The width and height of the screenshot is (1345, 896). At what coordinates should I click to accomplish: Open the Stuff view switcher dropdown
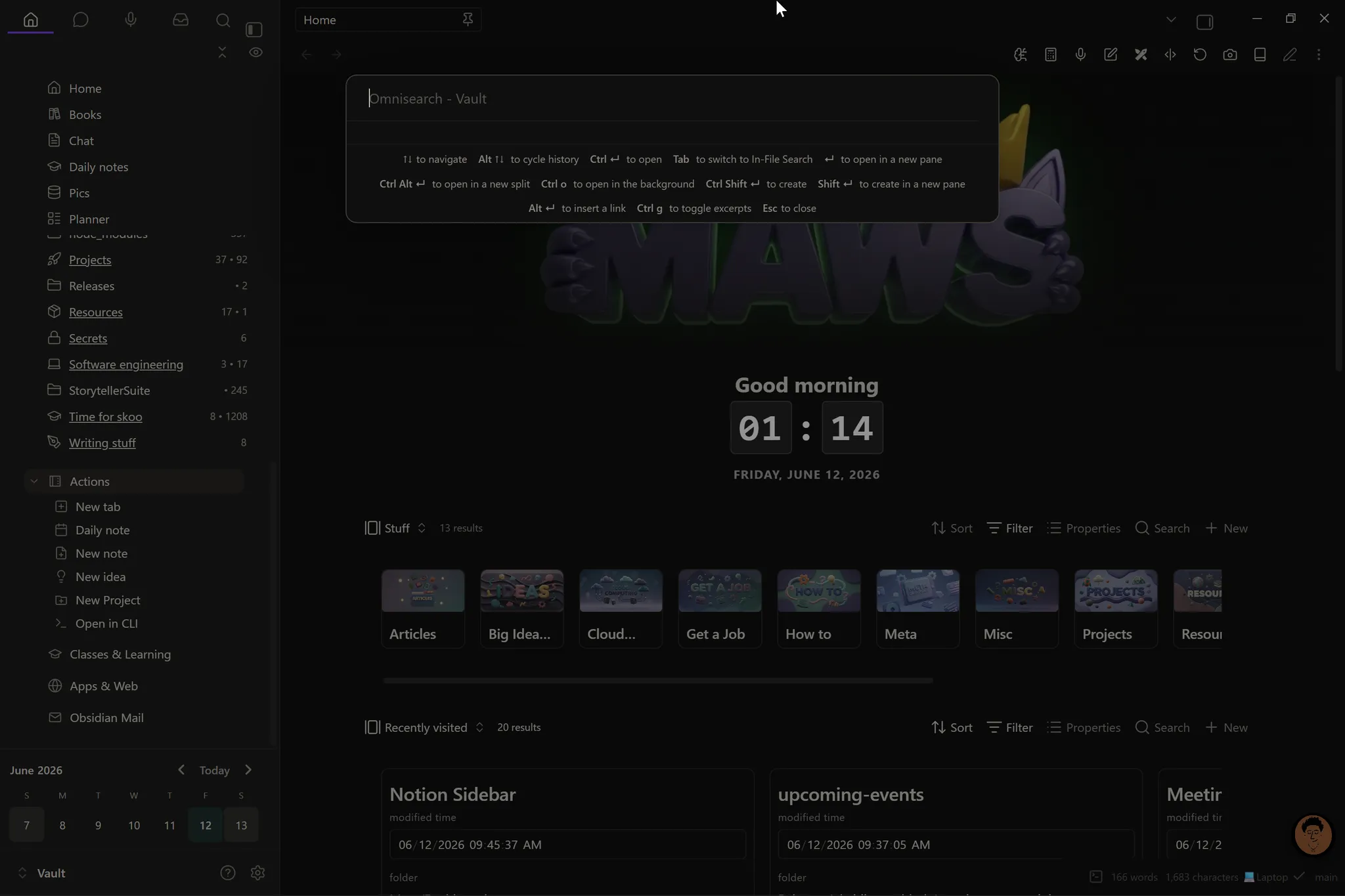[x=395, y=528]
